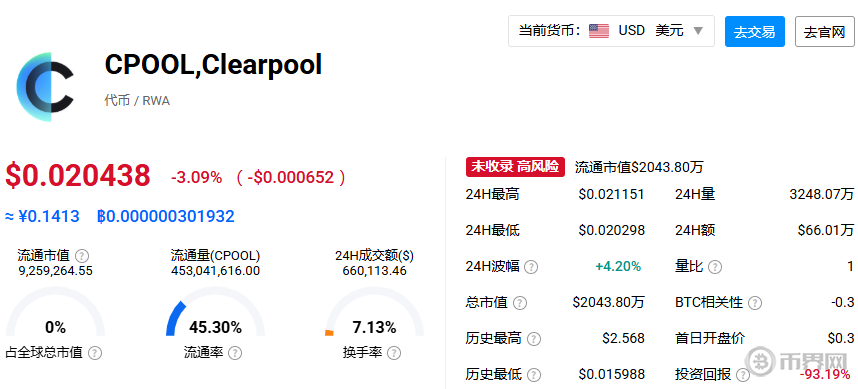Click 24H额 value $66.01万

pyautogui.click(x=826, y=230)
